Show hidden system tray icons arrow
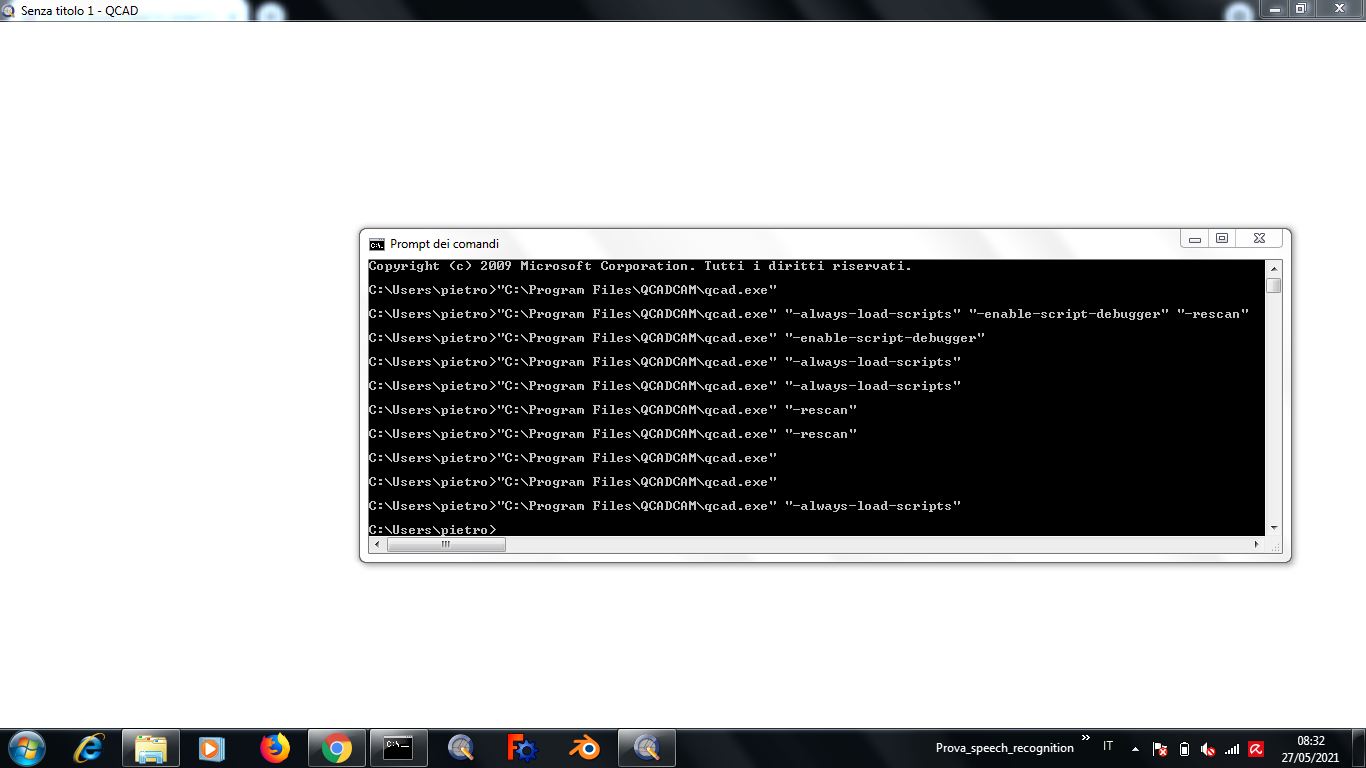The height and width of the screenshot is (768, 1366). tap(1135, 748)
